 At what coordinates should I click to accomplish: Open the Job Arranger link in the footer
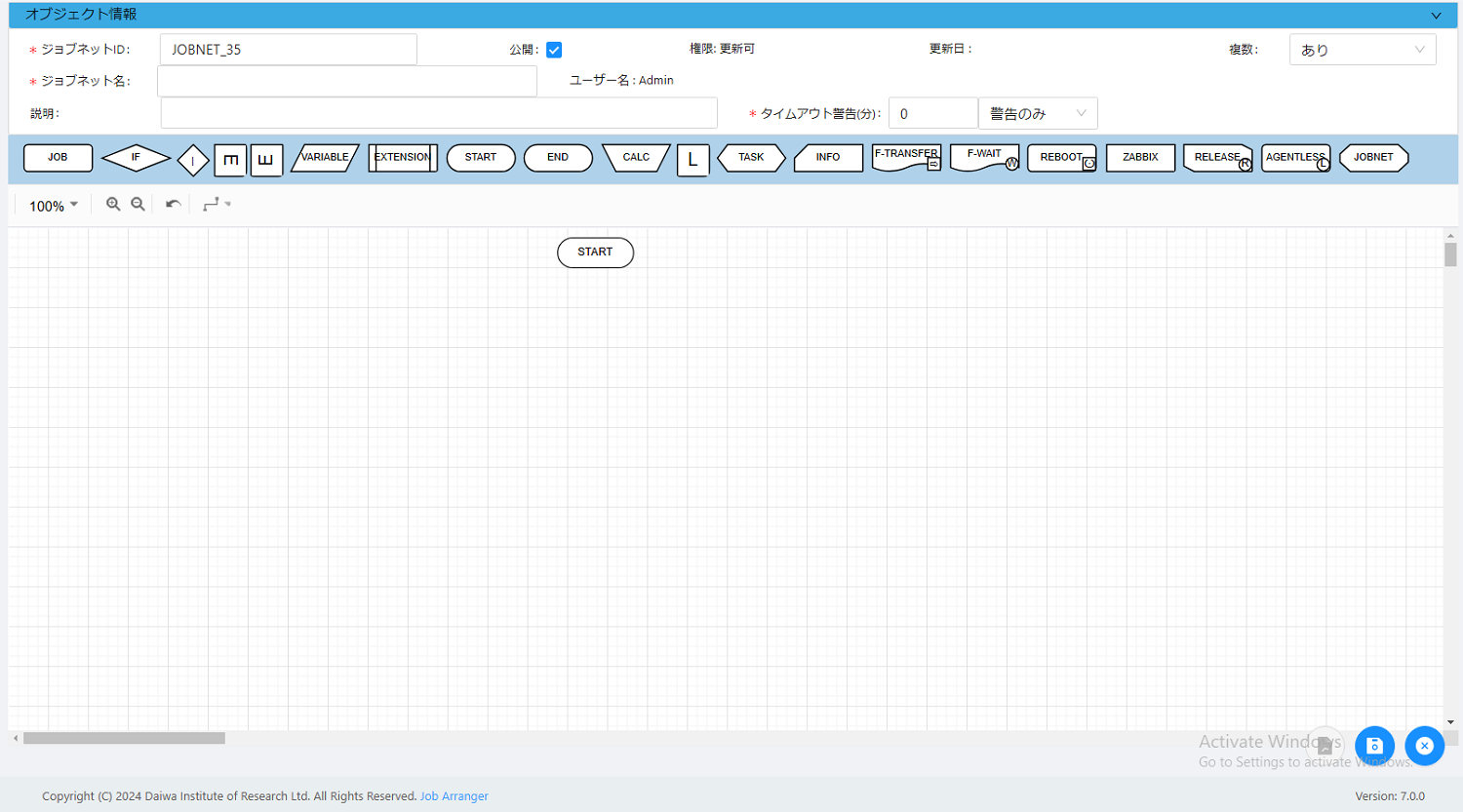pos(454,795)
